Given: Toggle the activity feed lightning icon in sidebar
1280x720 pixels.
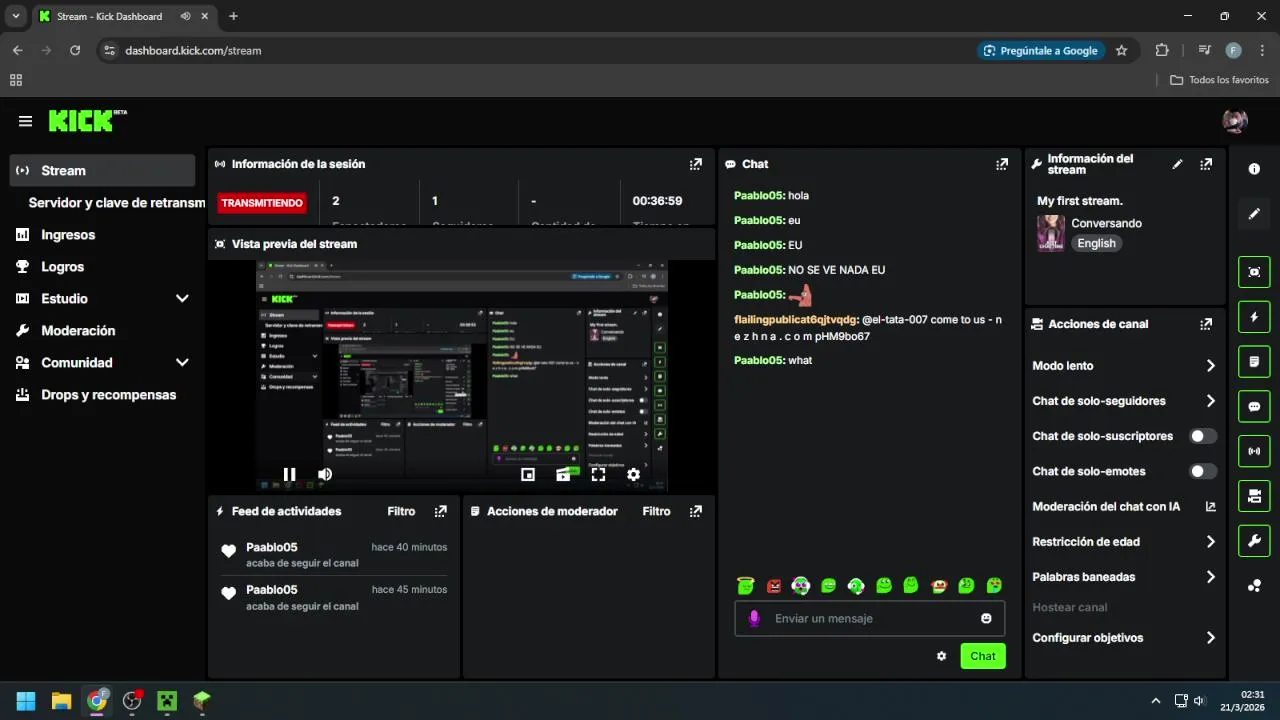Looking at the screenshot, I should 1254,317.
